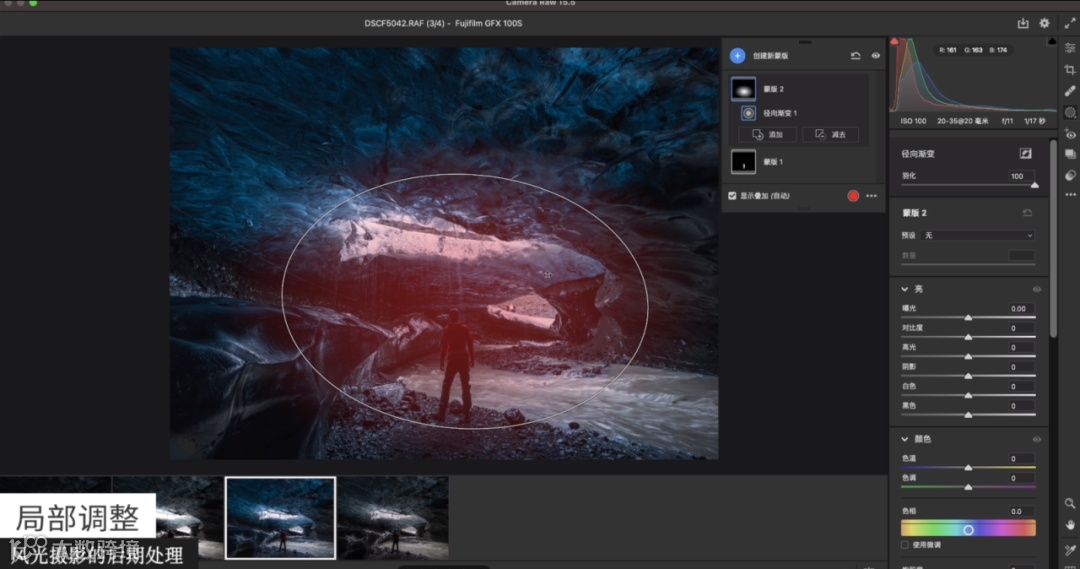The width and height of the screenshot is (1080, 569).
Task: Click the 高光 highlights slider handle
Action: coord(968,356)
